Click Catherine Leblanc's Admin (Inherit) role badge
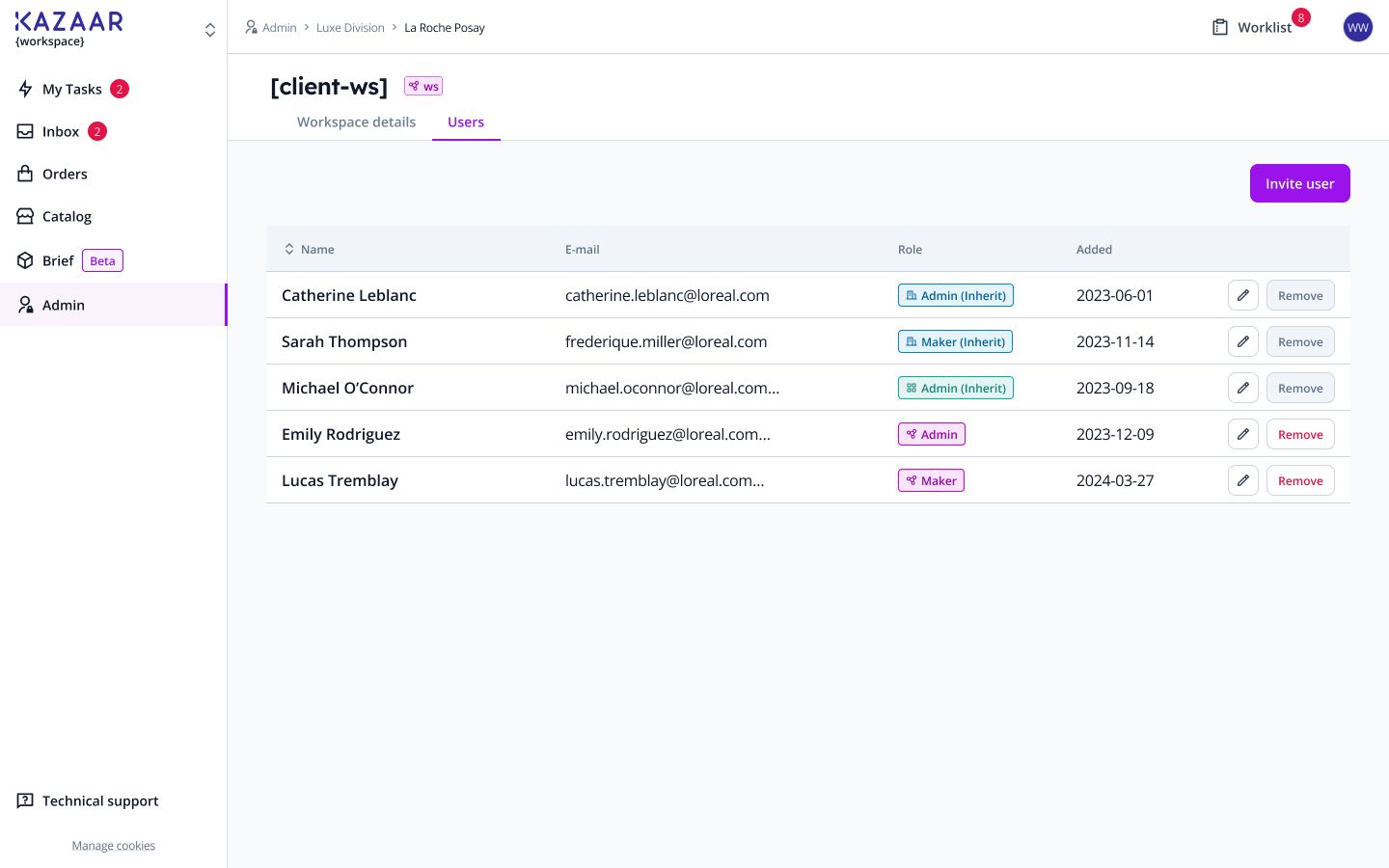This screenshot has height=868, width=1389. click(956, 295)
